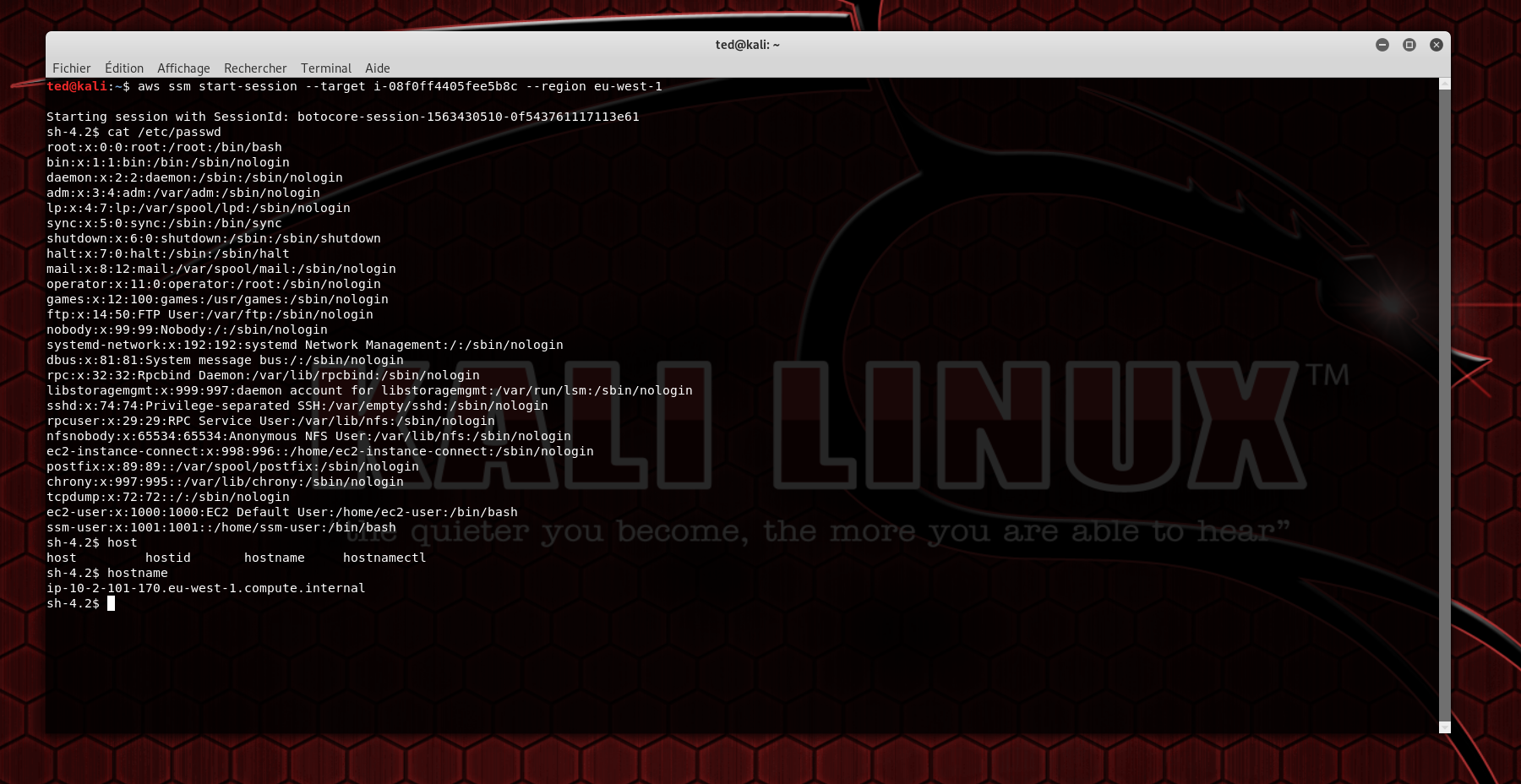Open the Terminal menu
Viewport: 1521px width, 784px height.
pos(326,68)
